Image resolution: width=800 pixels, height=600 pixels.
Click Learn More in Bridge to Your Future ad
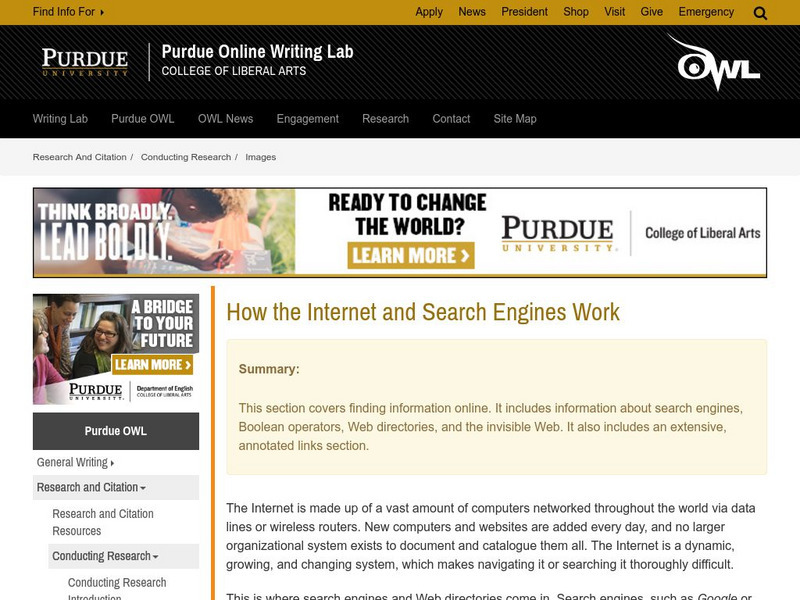coord(153,365)
